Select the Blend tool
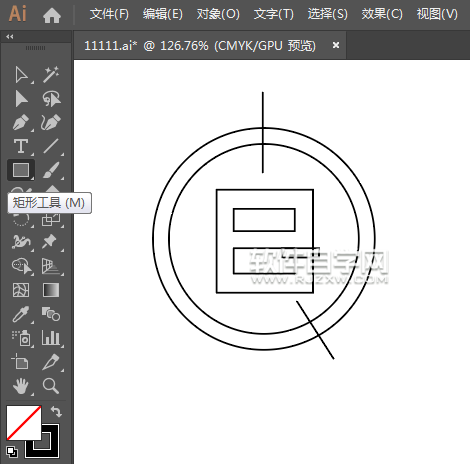 [51, 314]
